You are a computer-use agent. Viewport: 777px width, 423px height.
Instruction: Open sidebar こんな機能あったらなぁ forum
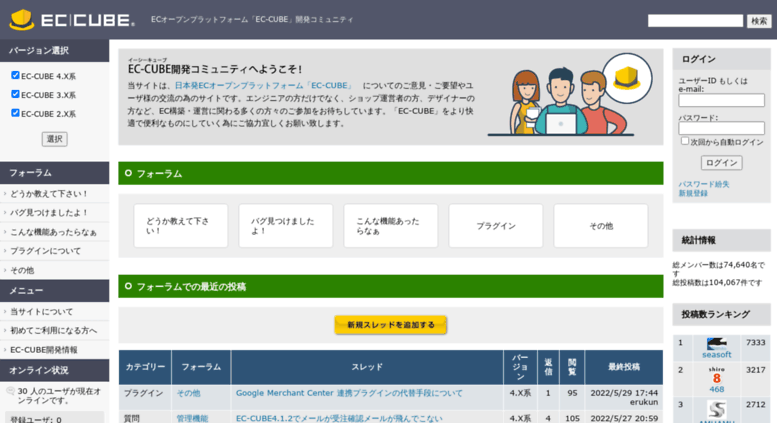coord(55,232)
